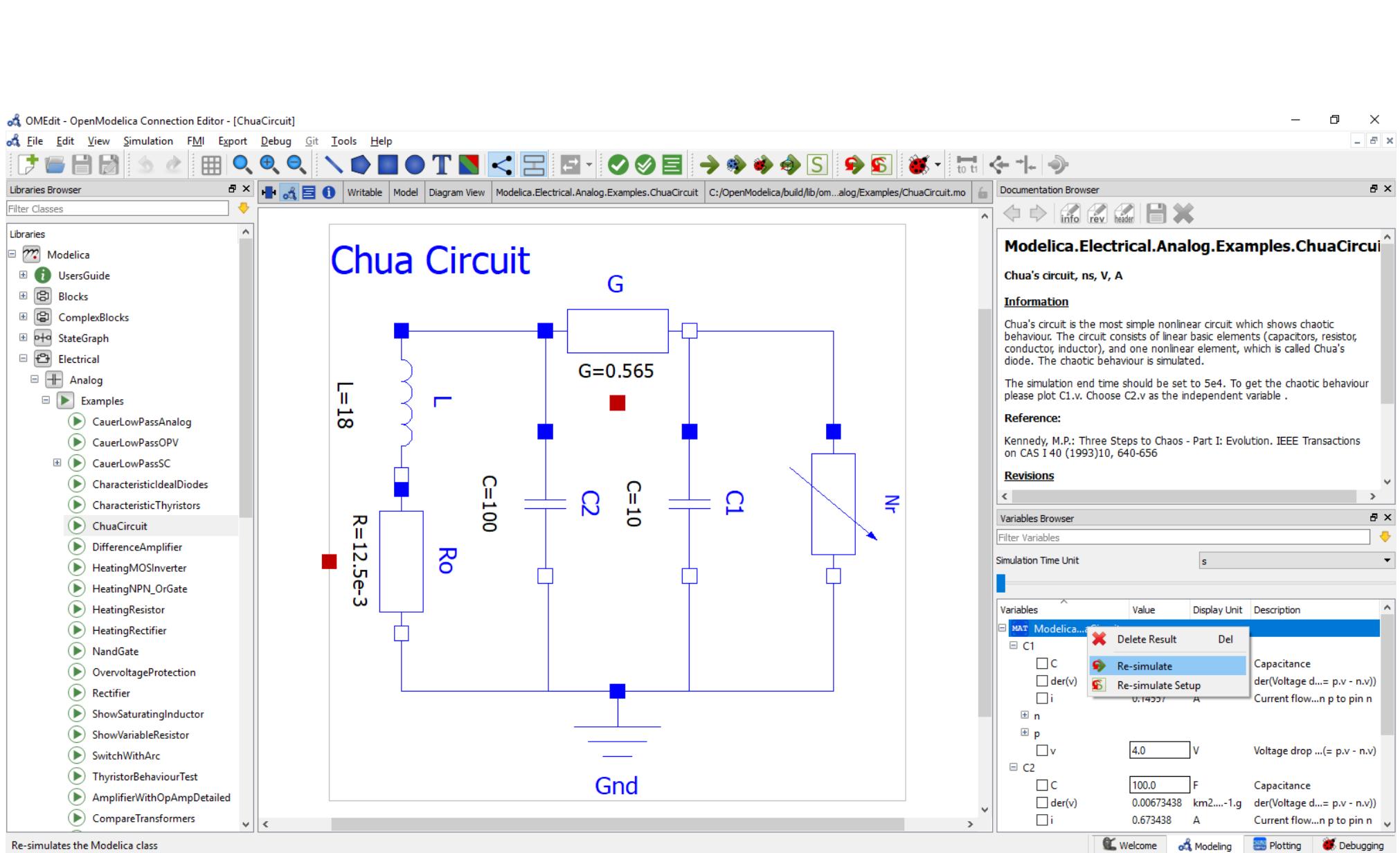Image resolution: width=1400 pixels, height=853 pixels.
Task: Click the debugger ladybug icon
Action: click(918, 165)
